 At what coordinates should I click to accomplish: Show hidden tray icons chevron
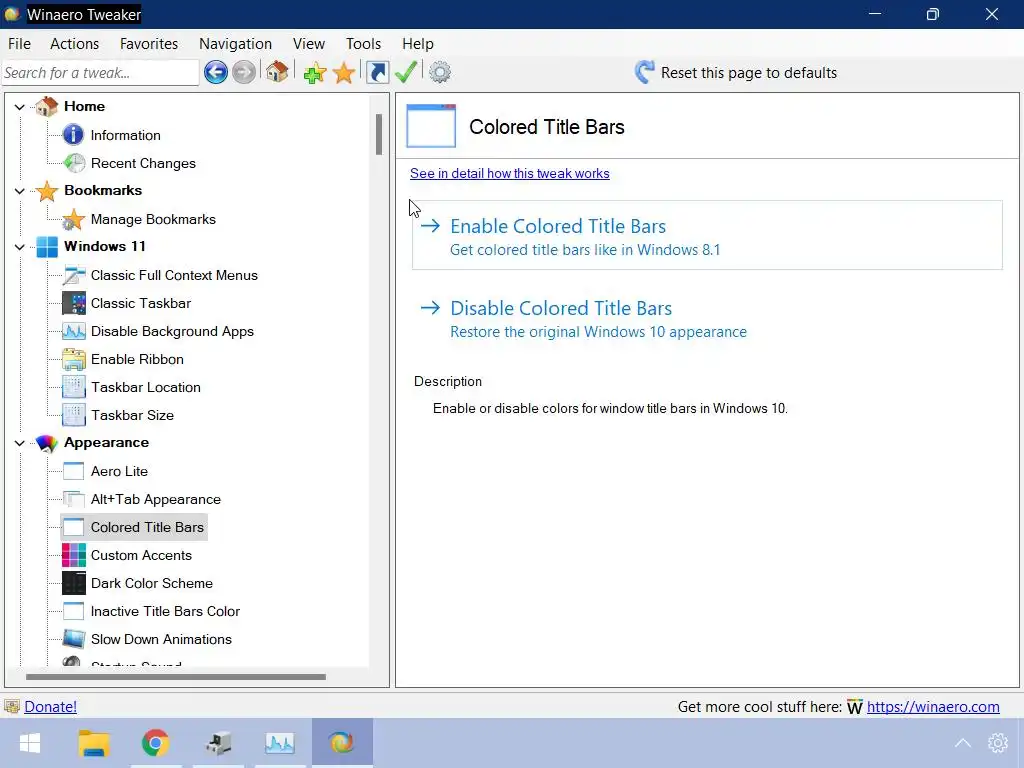tap(963, 743)
